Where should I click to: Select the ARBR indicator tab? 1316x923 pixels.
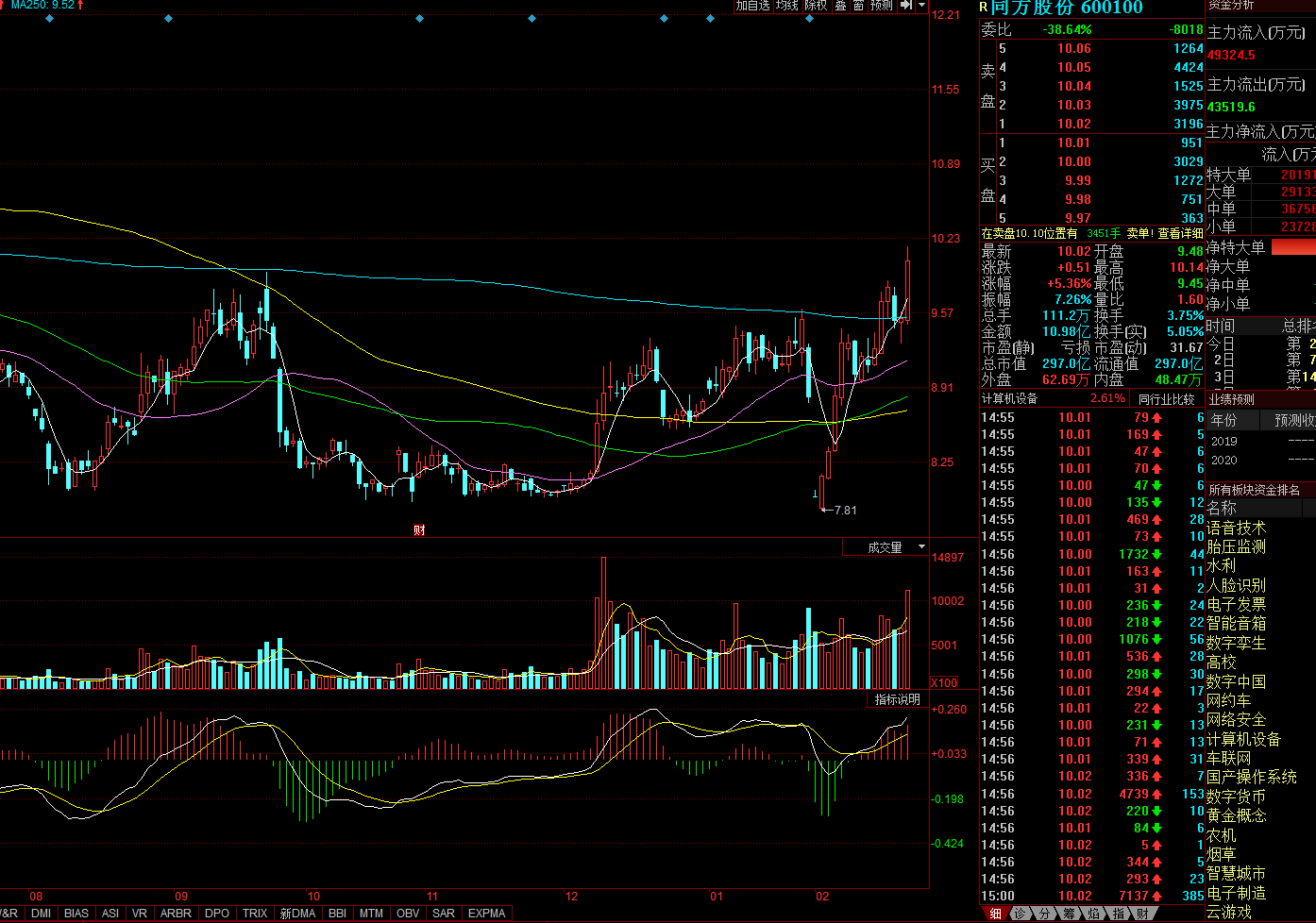[x=176, y=914]
